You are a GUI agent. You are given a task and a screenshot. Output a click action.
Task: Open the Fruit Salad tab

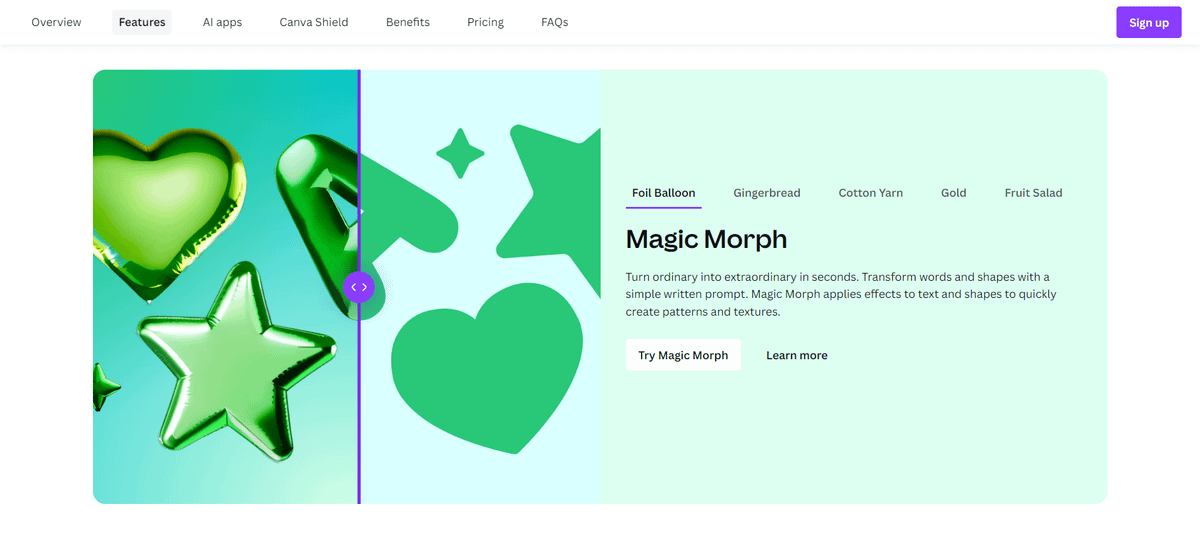[1033, 193]
